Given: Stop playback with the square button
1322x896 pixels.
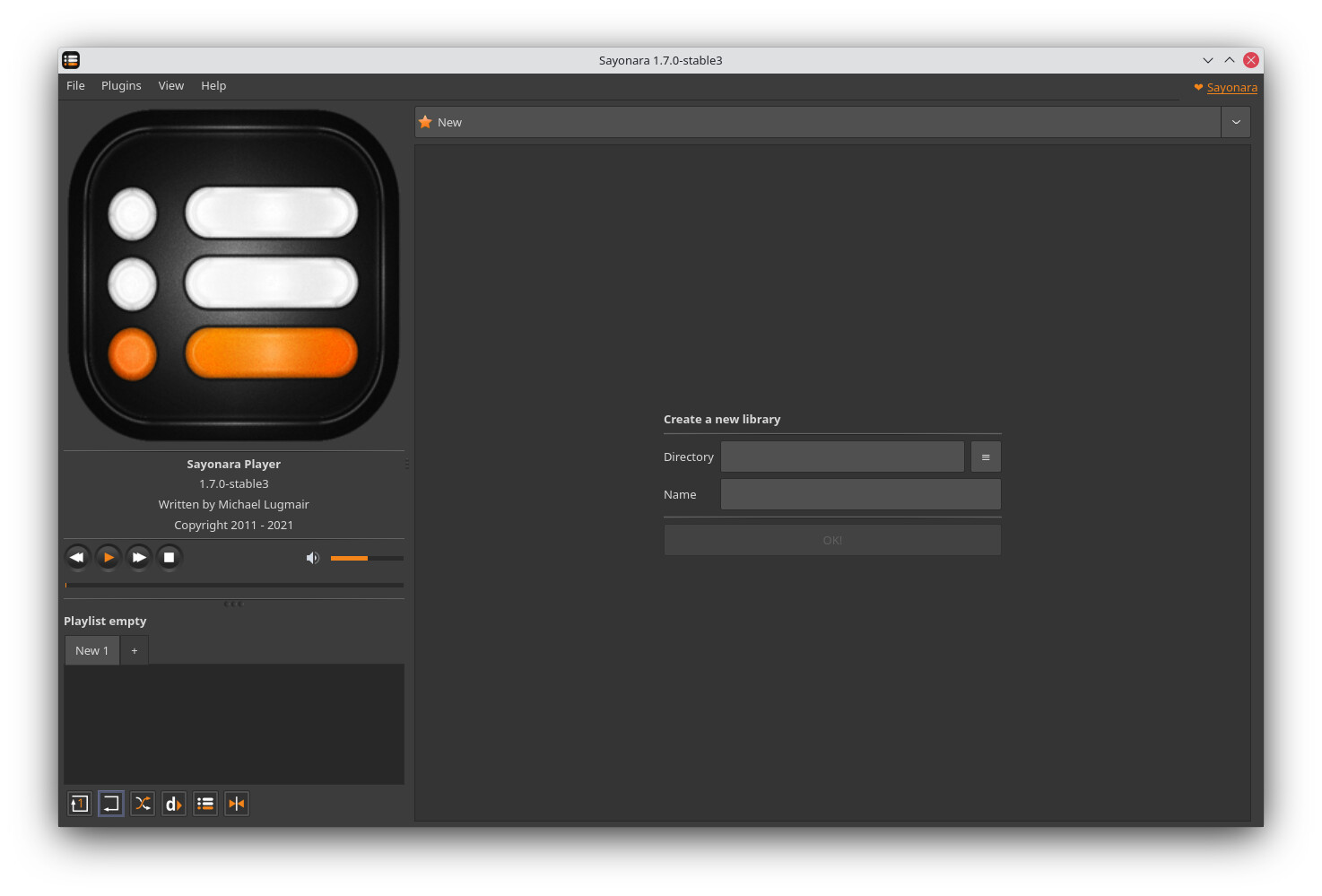Looking at the screenshot, I should [169, 558].
